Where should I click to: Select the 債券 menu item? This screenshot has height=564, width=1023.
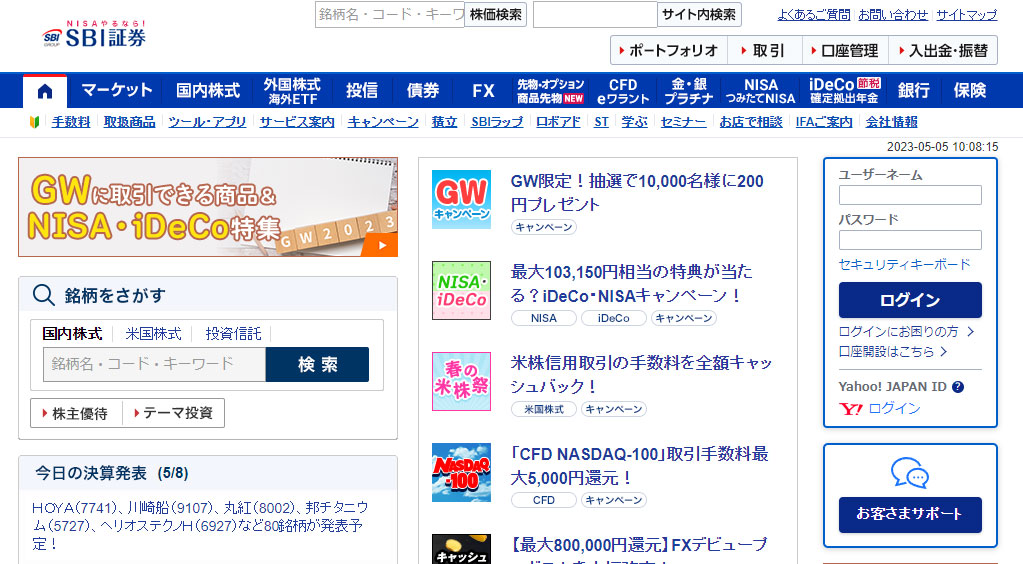point(423,91)
